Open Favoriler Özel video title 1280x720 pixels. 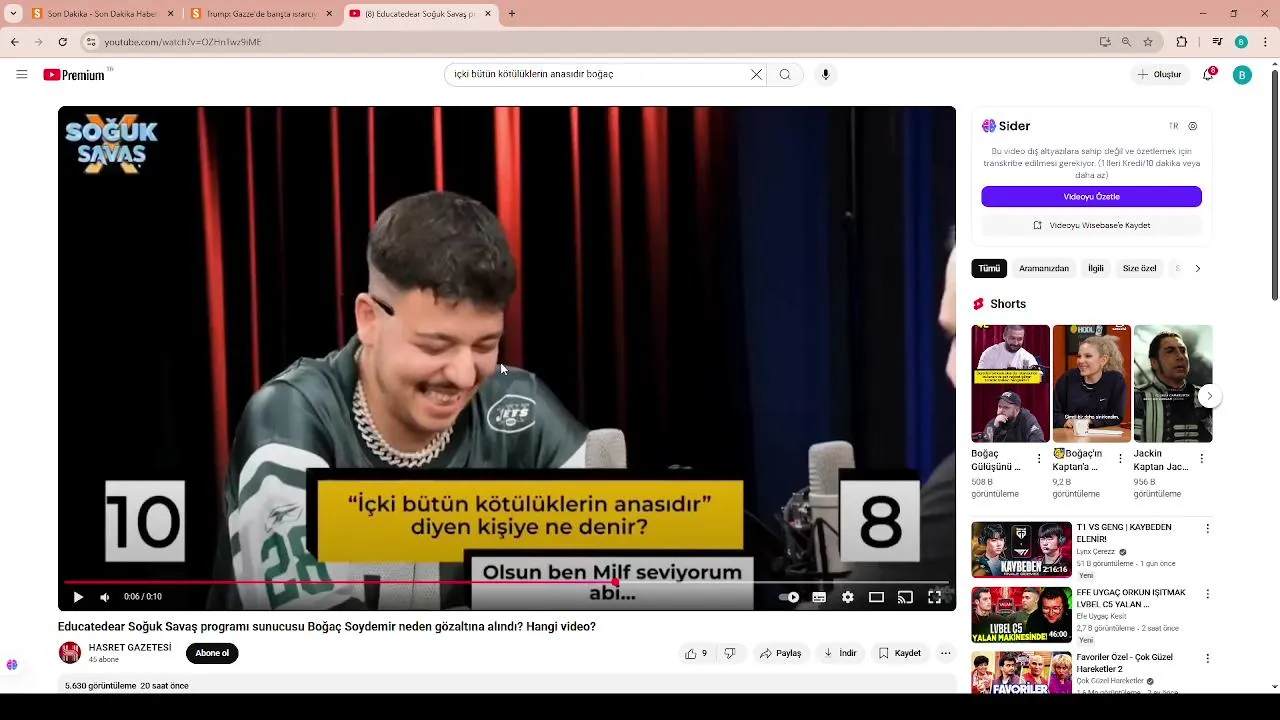tap(1124, 663)
